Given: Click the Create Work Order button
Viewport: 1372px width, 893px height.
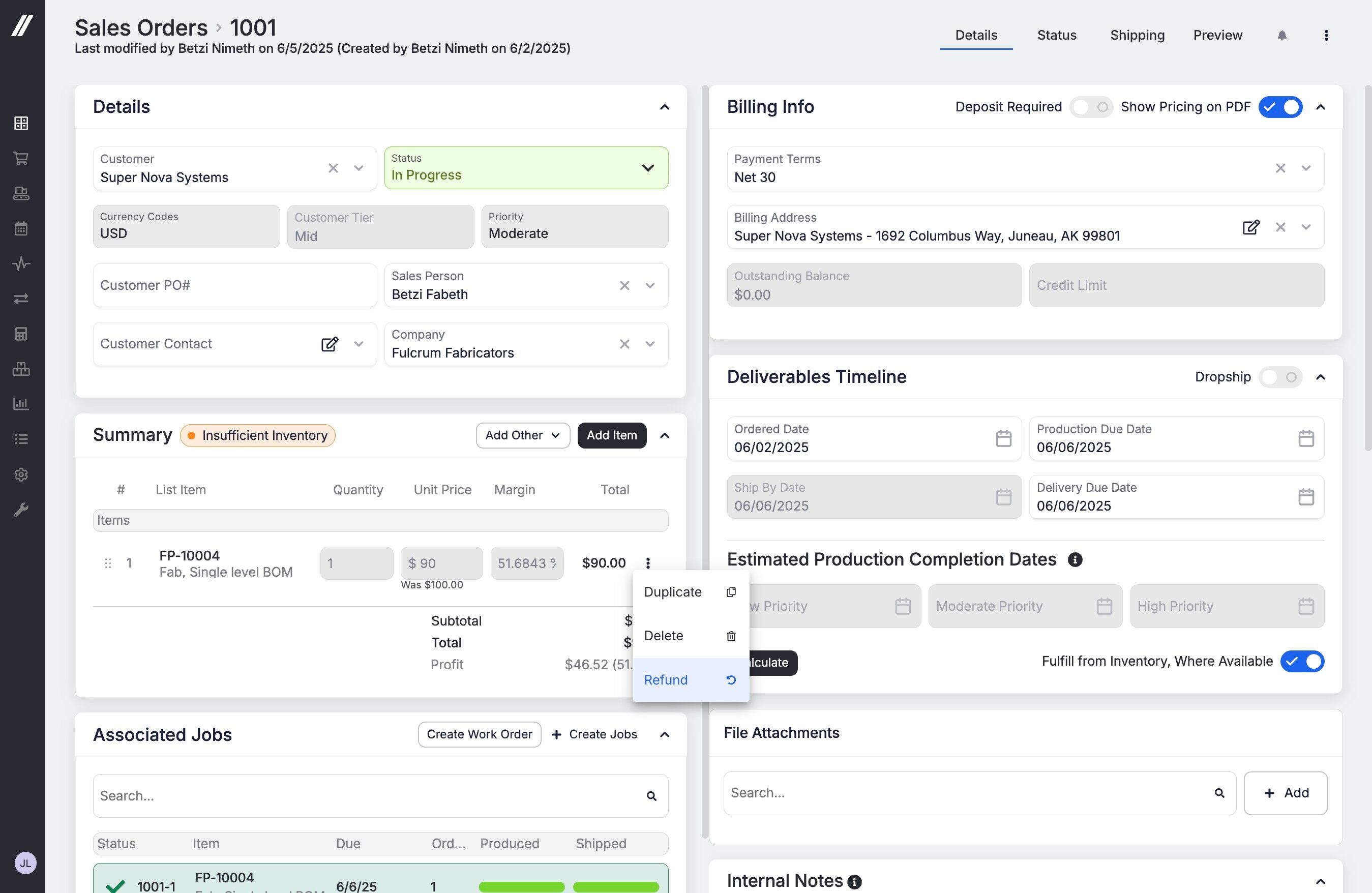Looking at the screenshot, I should (479, 734).
